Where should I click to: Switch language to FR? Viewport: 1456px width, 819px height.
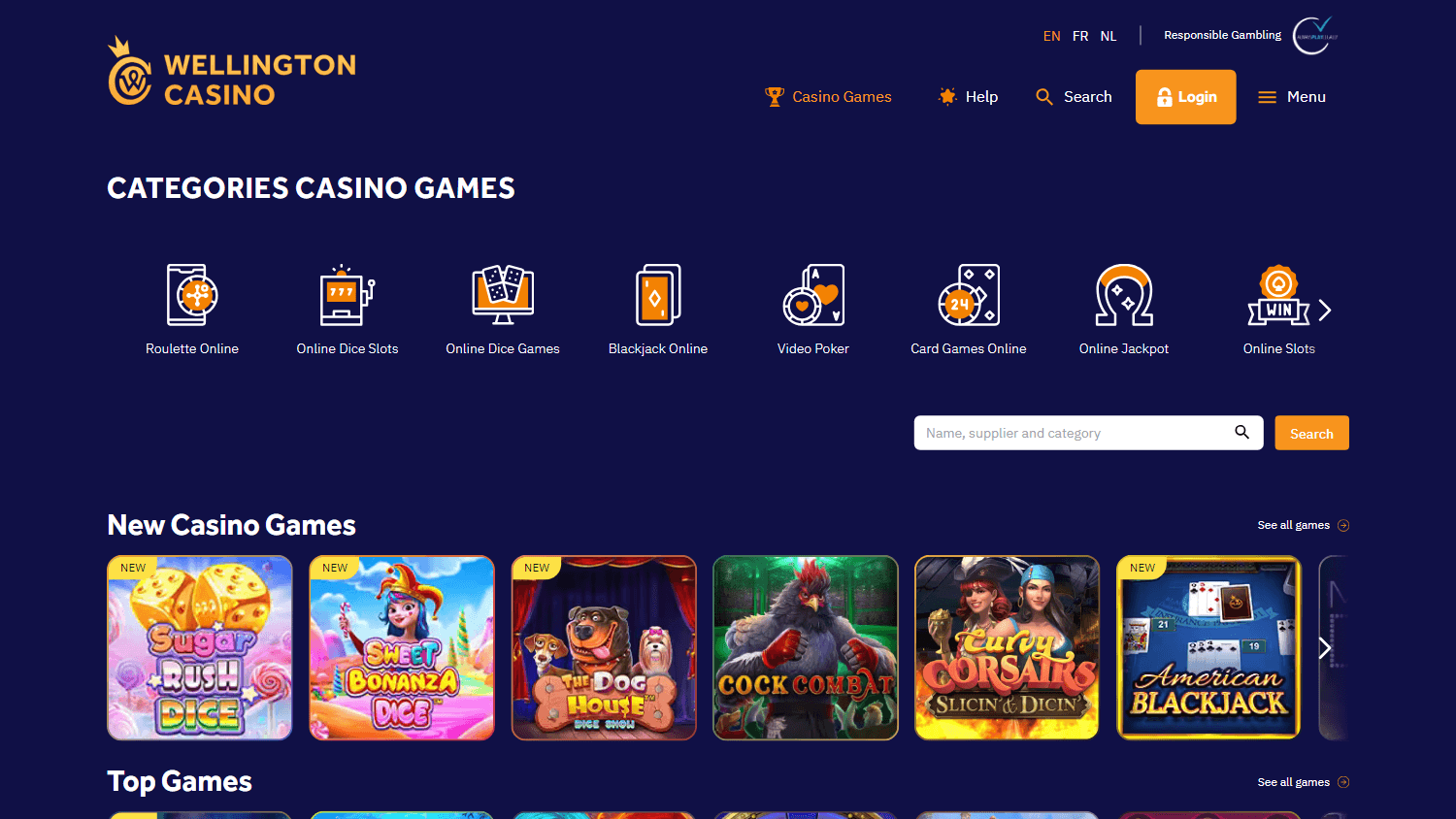(1080, 36)
